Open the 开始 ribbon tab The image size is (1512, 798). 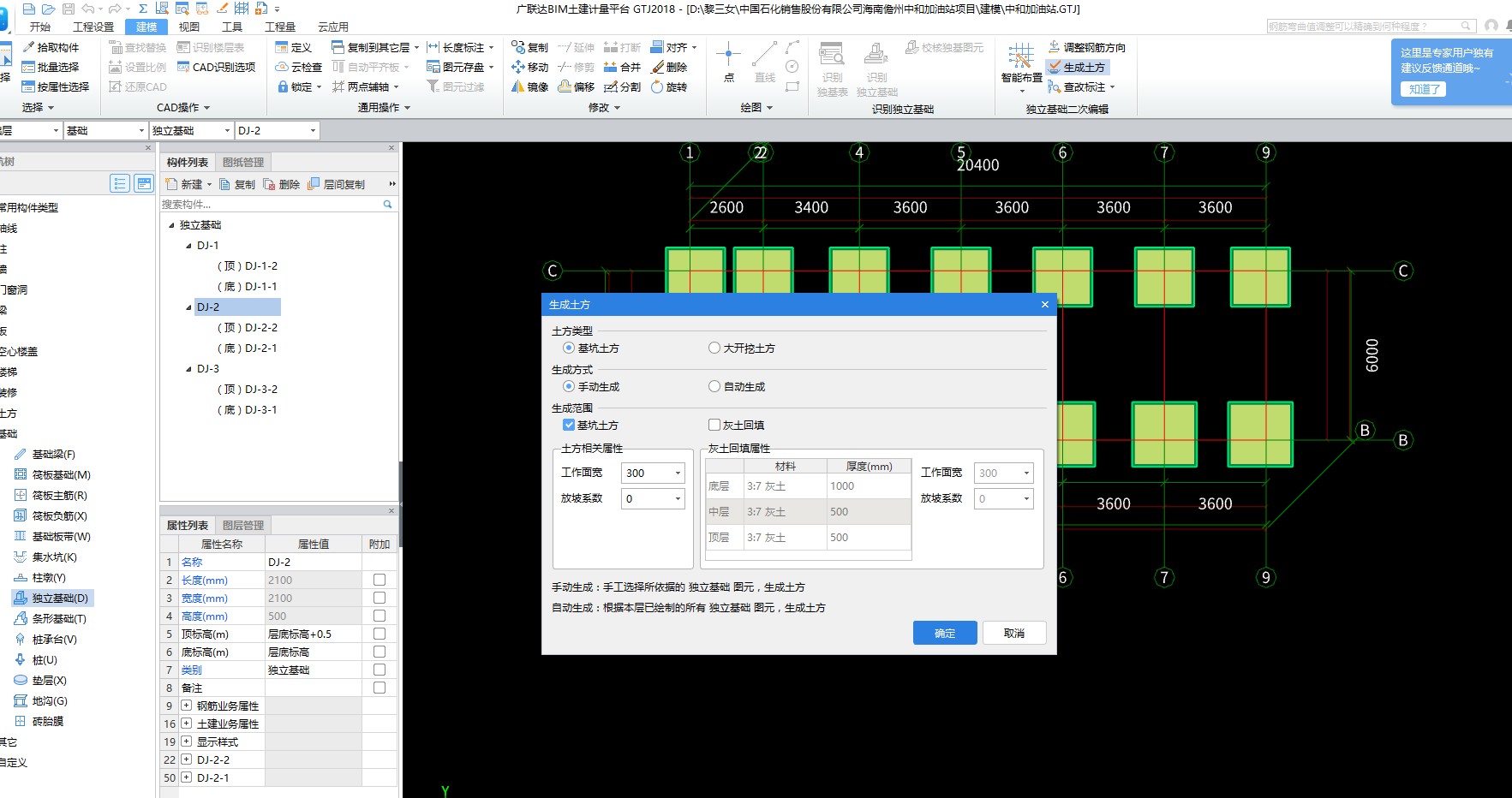coord(40,27)
